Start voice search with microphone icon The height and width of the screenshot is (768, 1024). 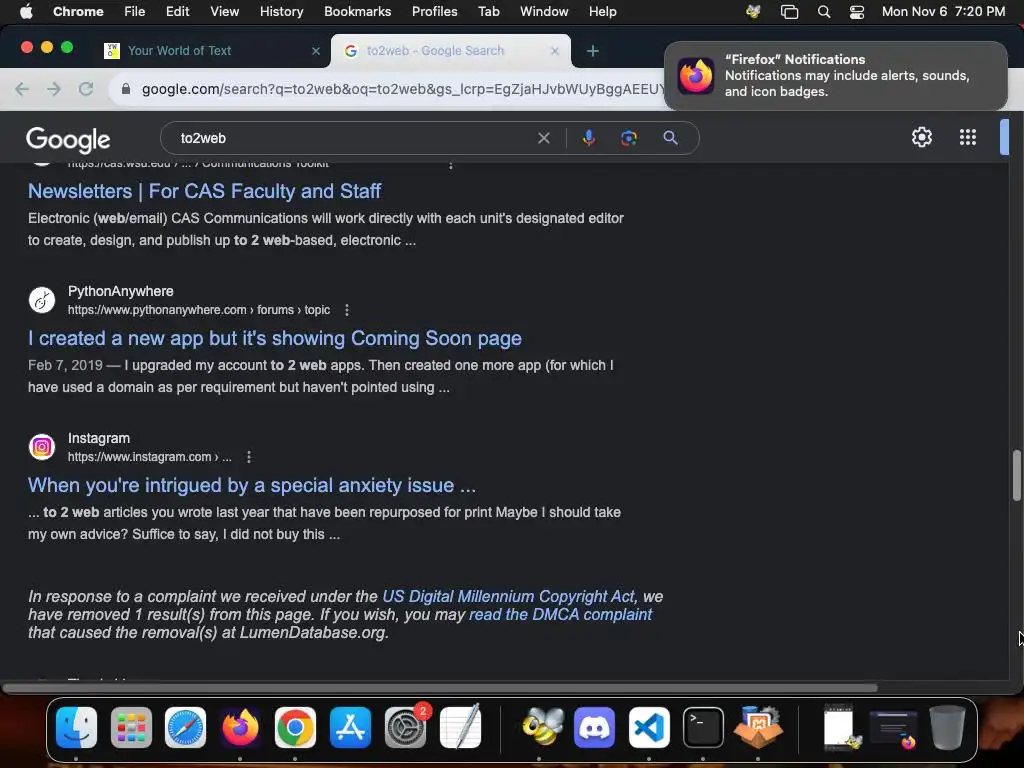point(588,138)
